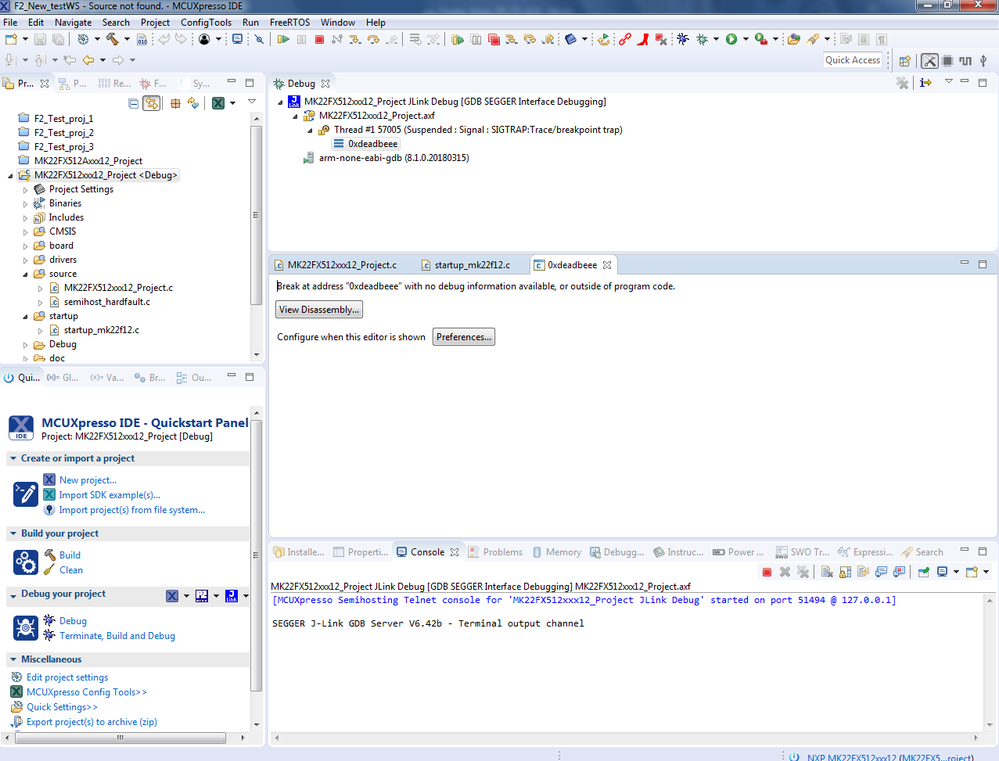Toggle Link with Editor in Project Explorer
The image size is (999, 761).
151,103
